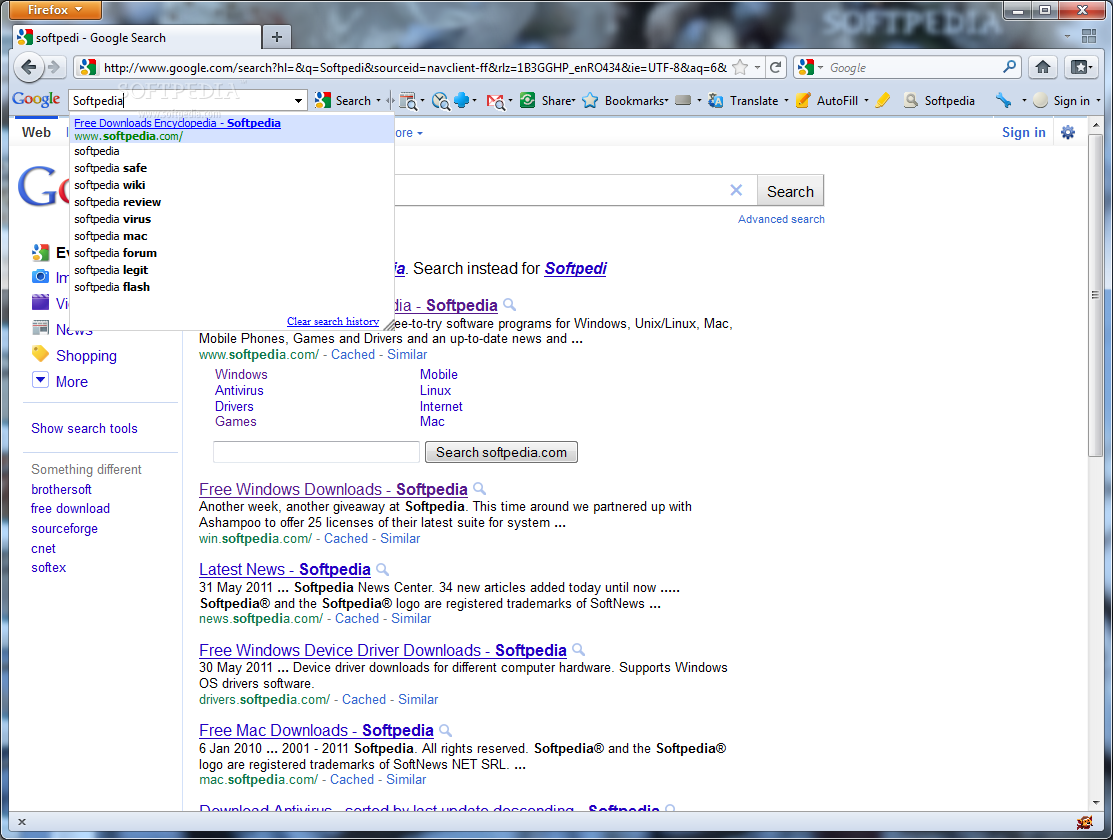Go forward using the browser forward arrow

tap(54, 67)
